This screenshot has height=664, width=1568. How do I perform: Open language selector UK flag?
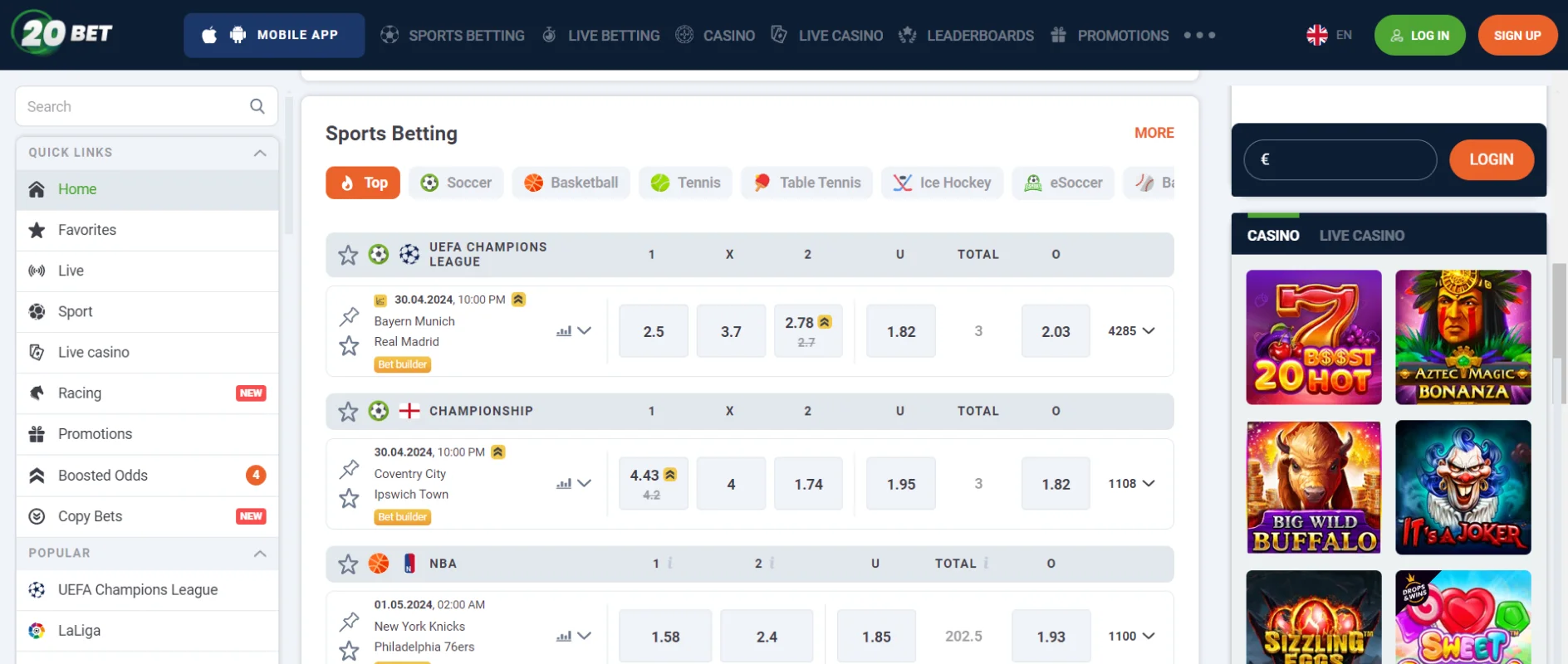pyautogui.click(x=1316, y=35)
